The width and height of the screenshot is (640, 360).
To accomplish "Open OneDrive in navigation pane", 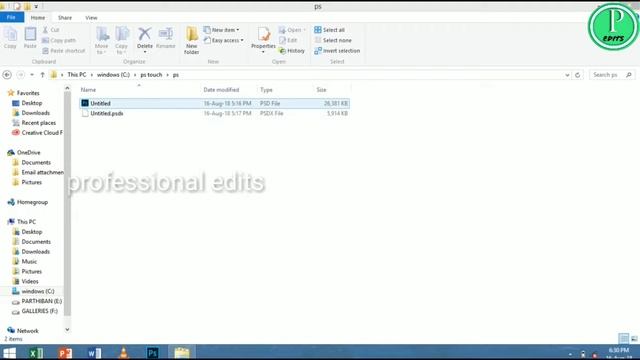I will (24, 152).
